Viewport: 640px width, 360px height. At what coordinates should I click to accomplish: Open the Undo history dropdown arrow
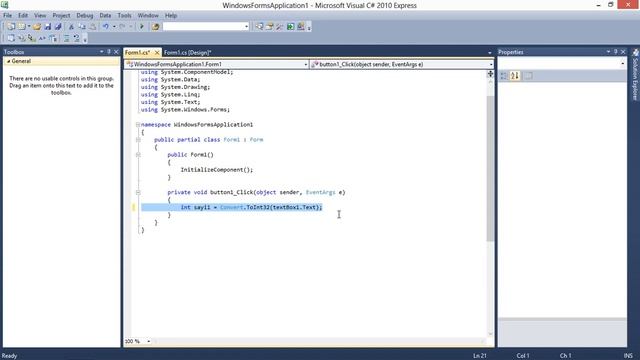(114, 27)
